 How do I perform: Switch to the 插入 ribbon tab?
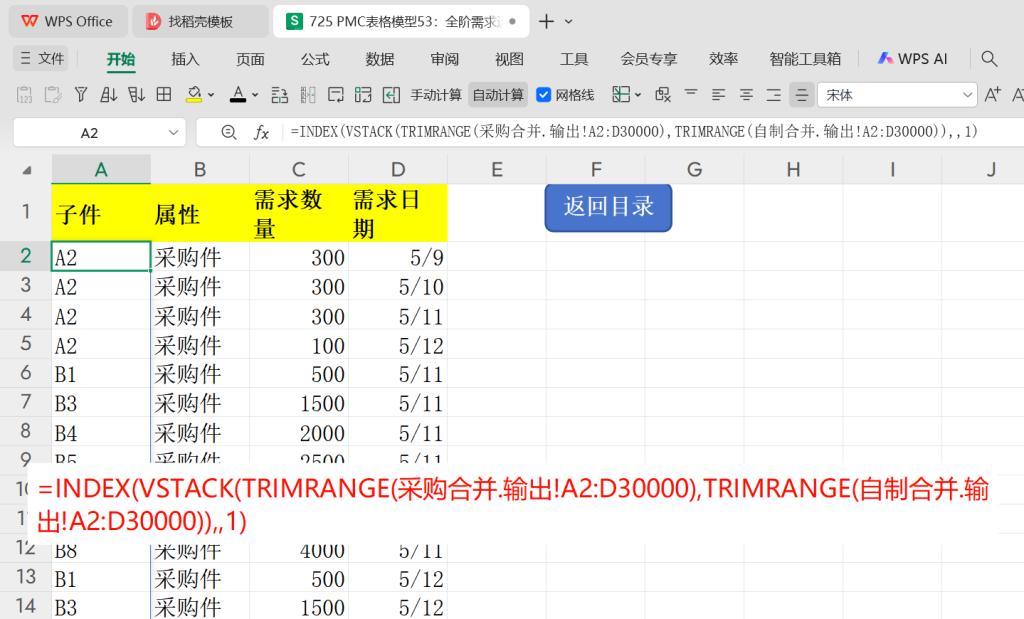click(x=185, y=59)
